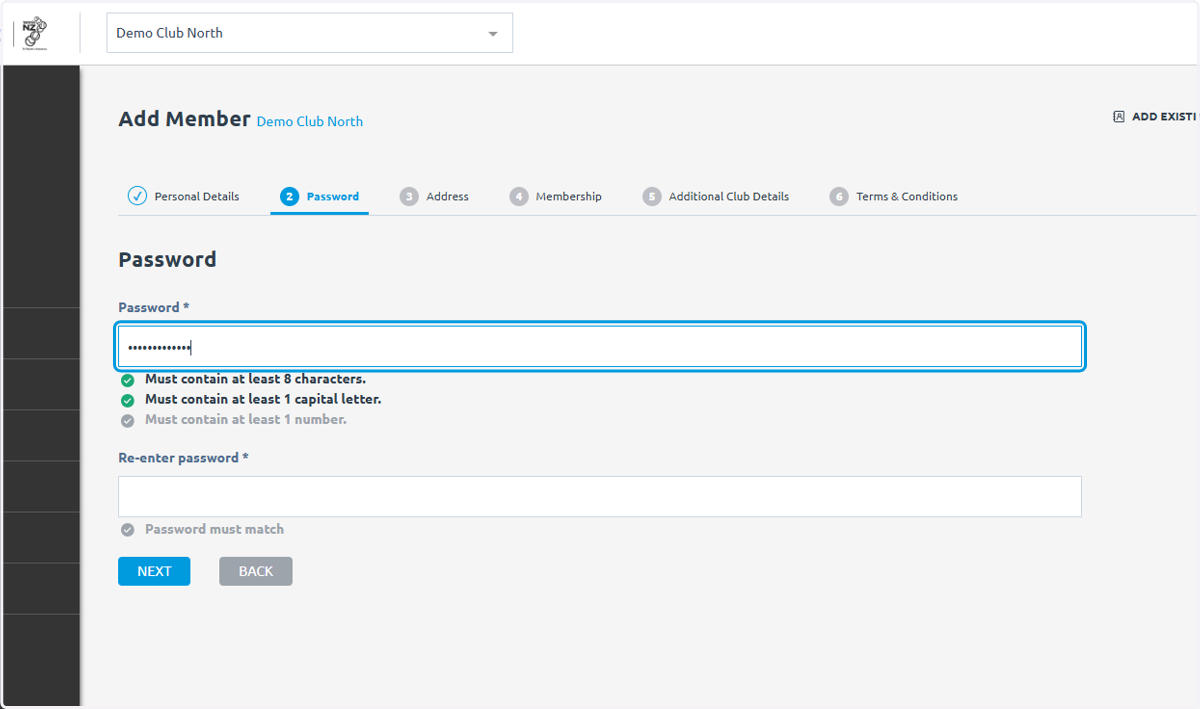Click the 8 characters rule green check
The image size is (1200, 709).
[x=127, y=380]
